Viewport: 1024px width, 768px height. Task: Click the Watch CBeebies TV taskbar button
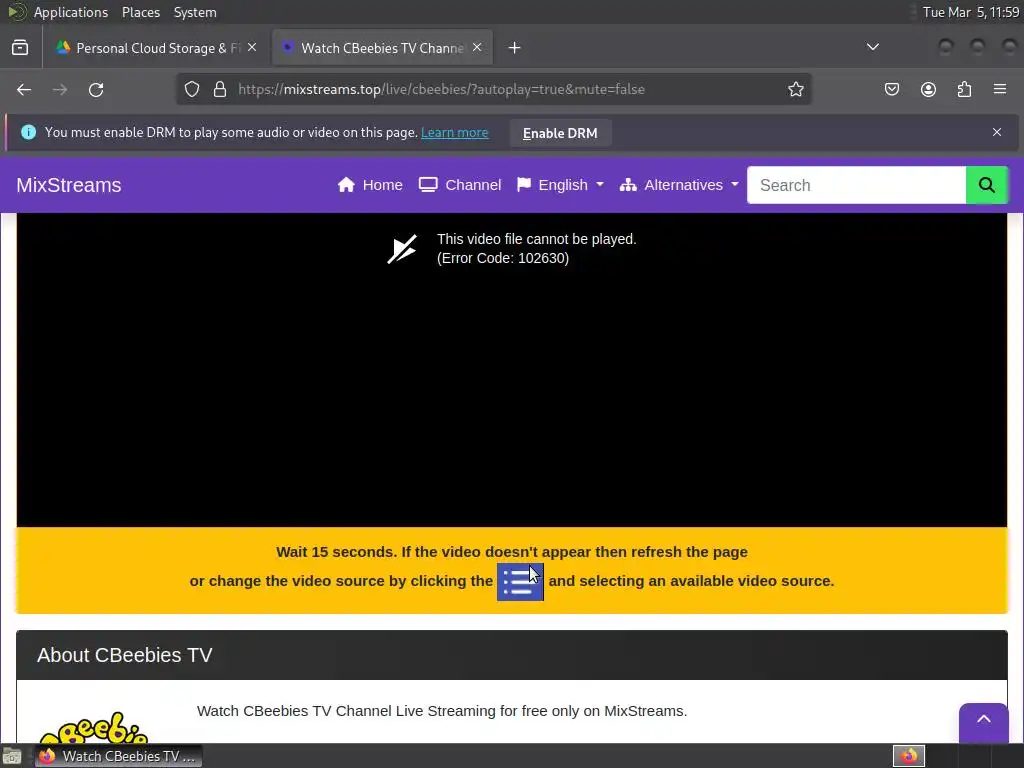tap(119, 756)
